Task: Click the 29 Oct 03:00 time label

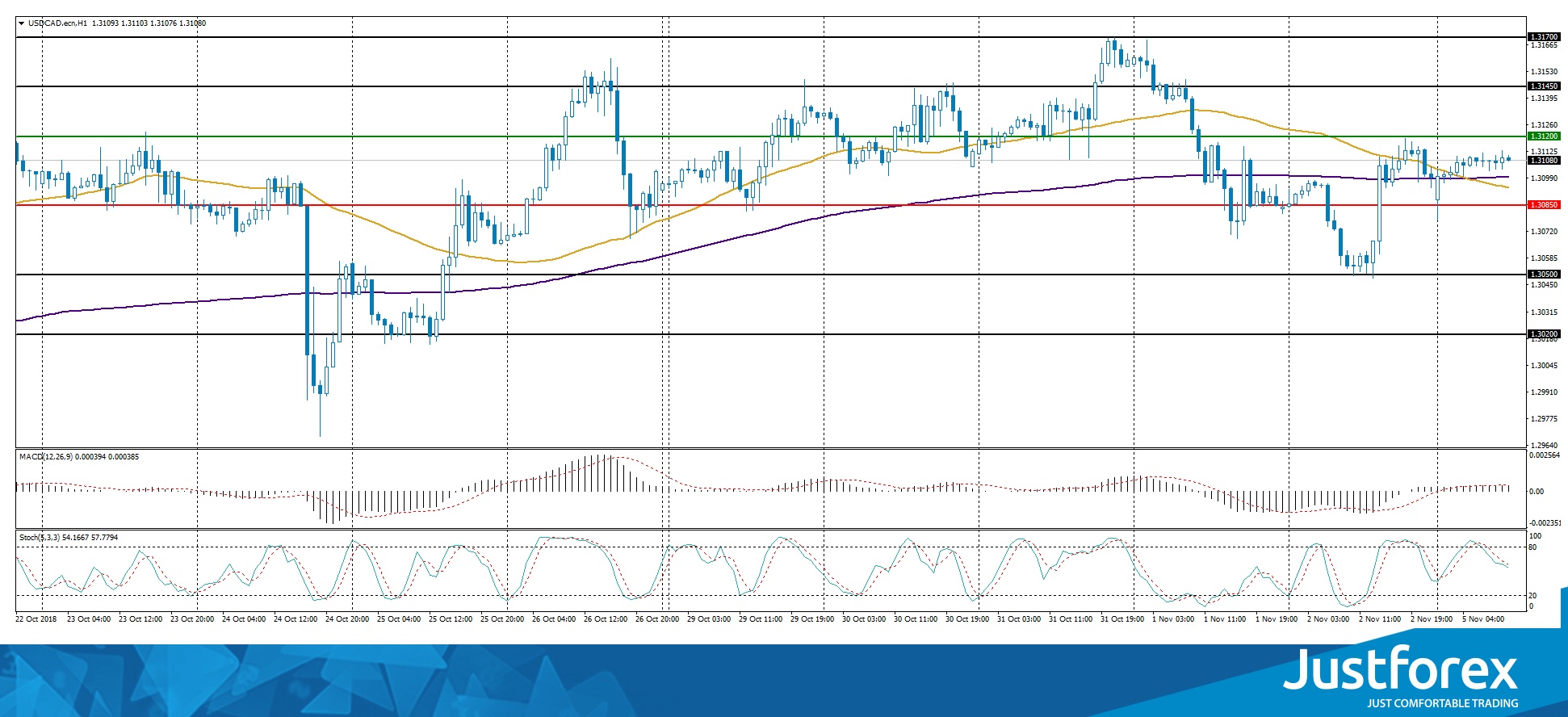Action: 709,619
